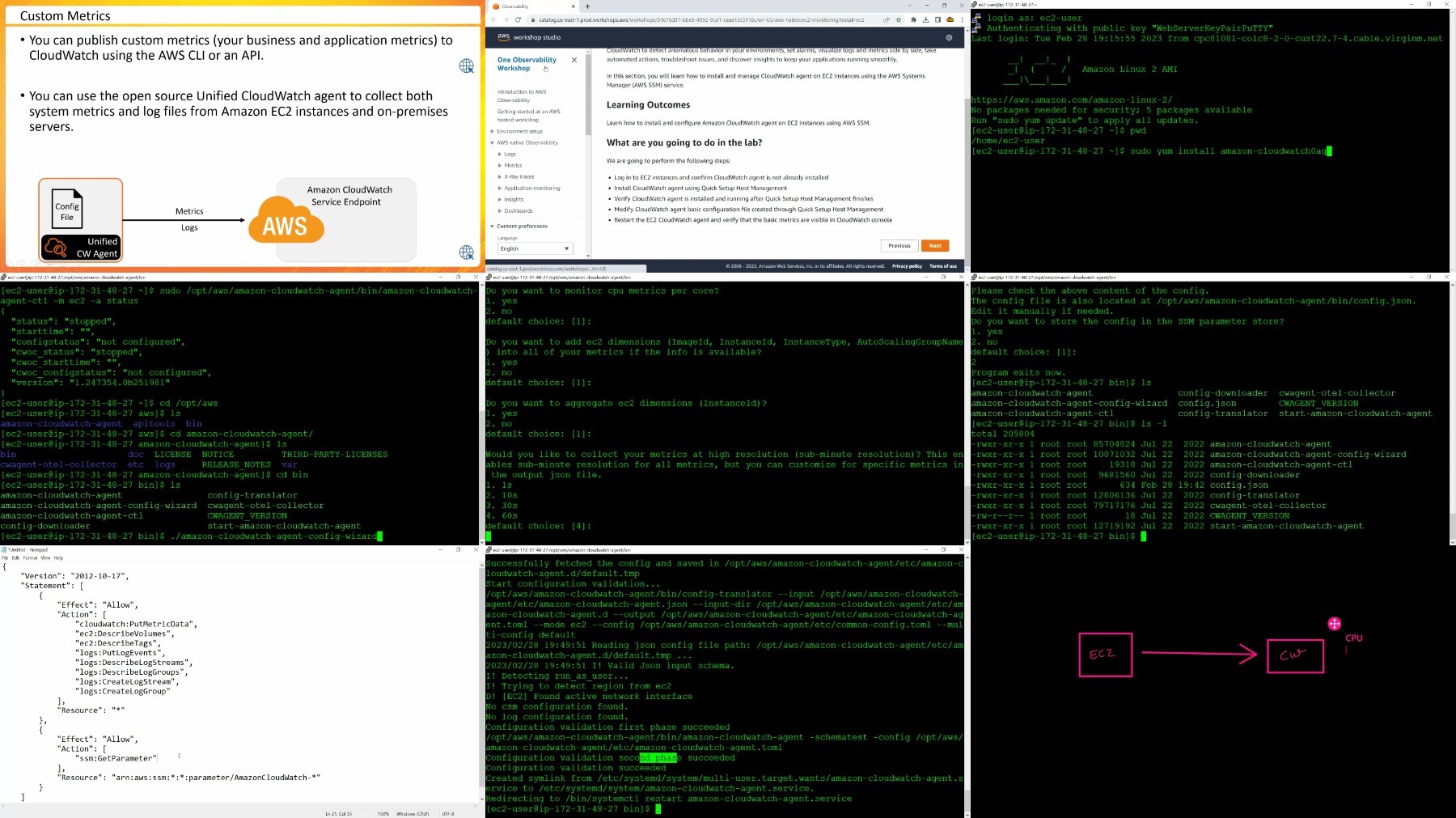The width and height of the screenshot is (1456, 818).
Task: Click the globe icon at slide bottom right
Action: pos(467,253)
